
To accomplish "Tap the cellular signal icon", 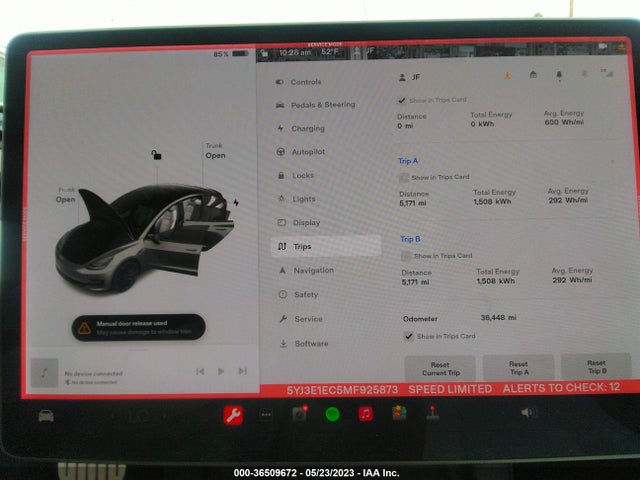I will 608,73.
